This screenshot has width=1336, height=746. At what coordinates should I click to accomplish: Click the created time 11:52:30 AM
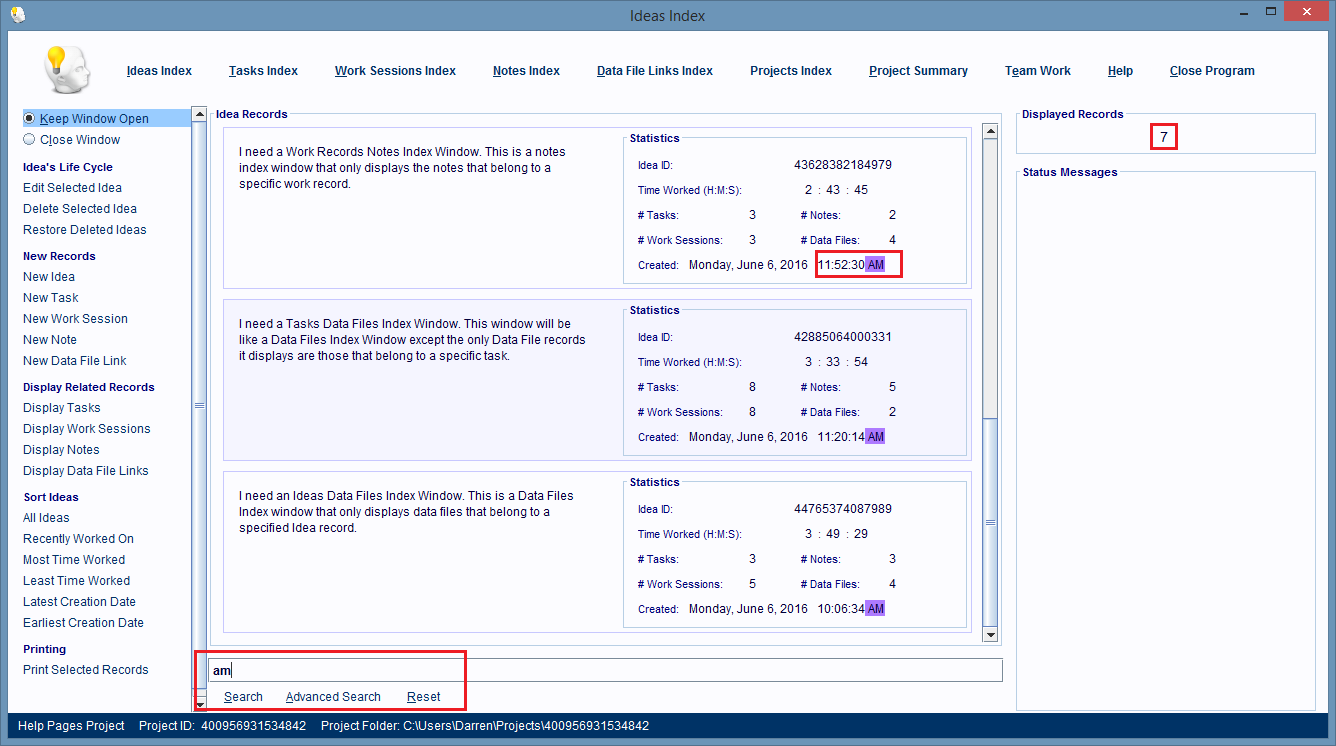851,265
